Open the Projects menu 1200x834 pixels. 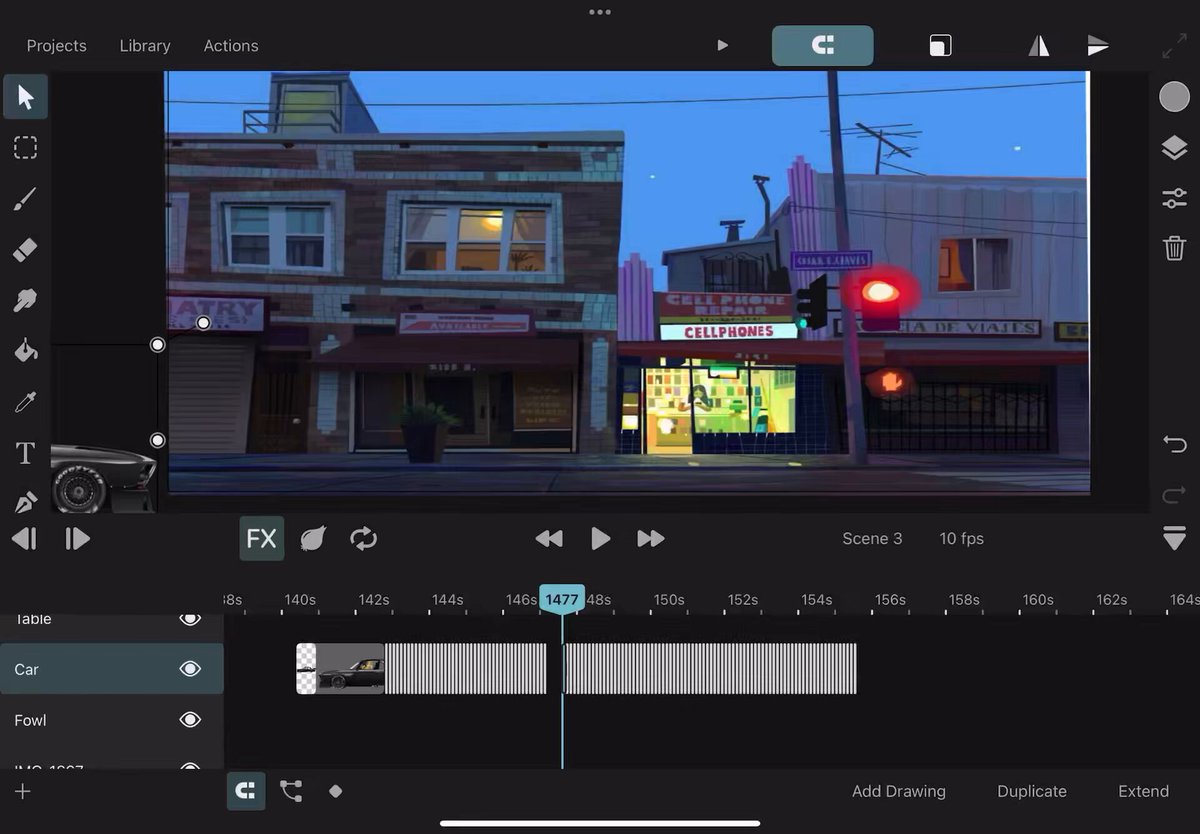[x=56, y=46]
